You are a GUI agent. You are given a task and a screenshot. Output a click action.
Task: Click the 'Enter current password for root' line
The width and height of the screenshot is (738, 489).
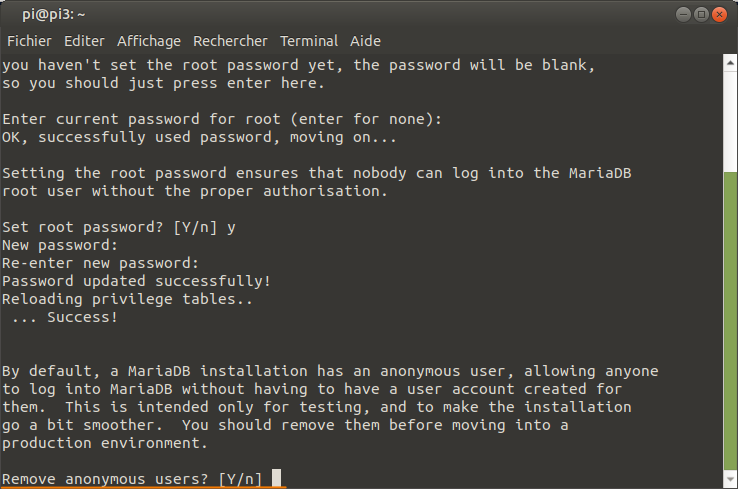222,119
